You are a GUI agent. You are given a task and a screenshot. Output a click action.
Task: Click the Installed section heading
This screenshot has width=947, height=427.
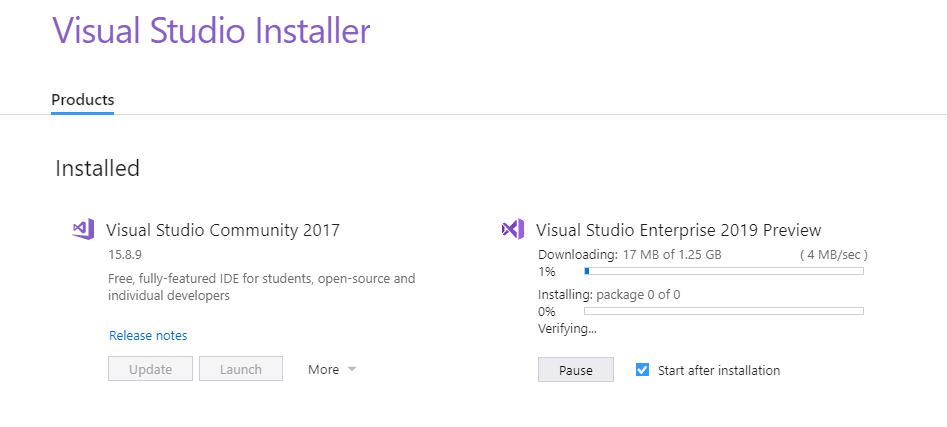point(97,168)
